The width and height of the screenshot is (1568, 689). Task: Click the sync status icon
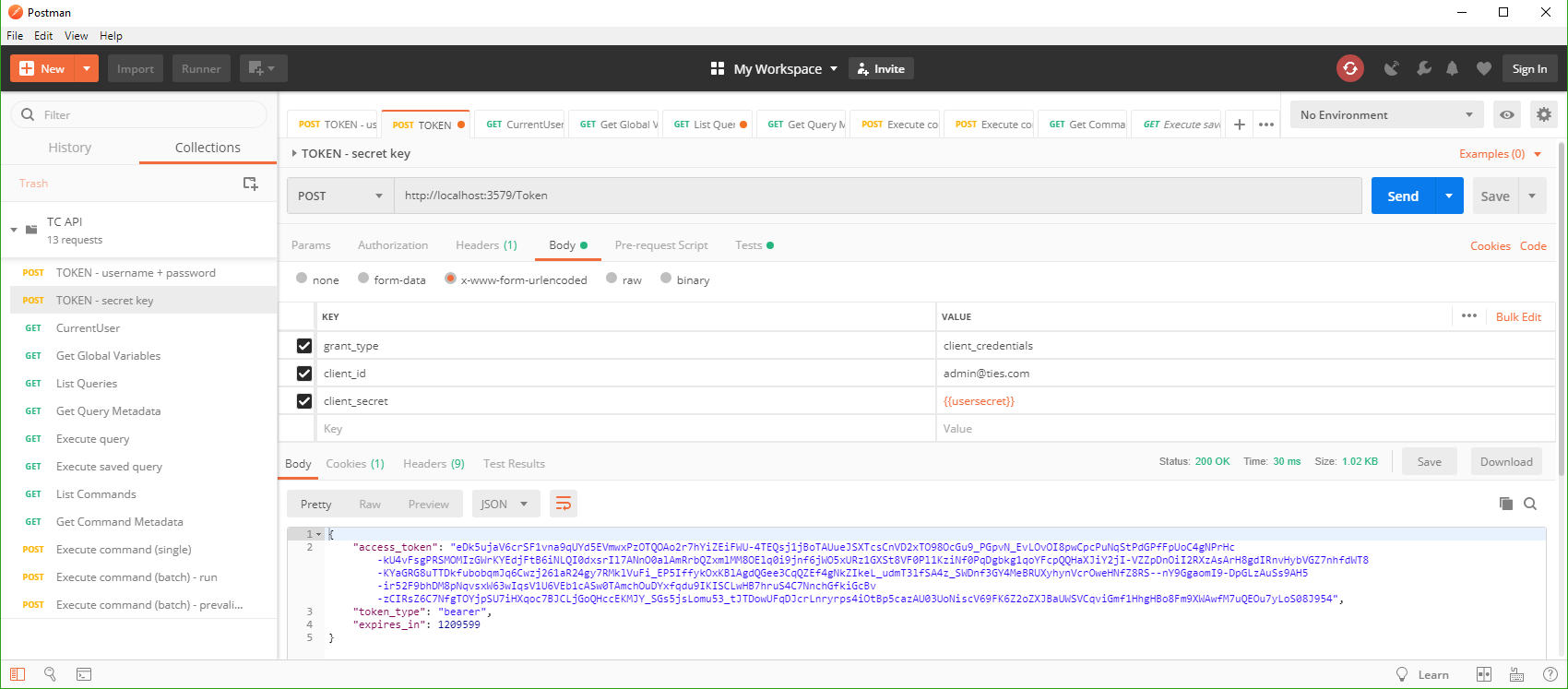(1349, 68)
